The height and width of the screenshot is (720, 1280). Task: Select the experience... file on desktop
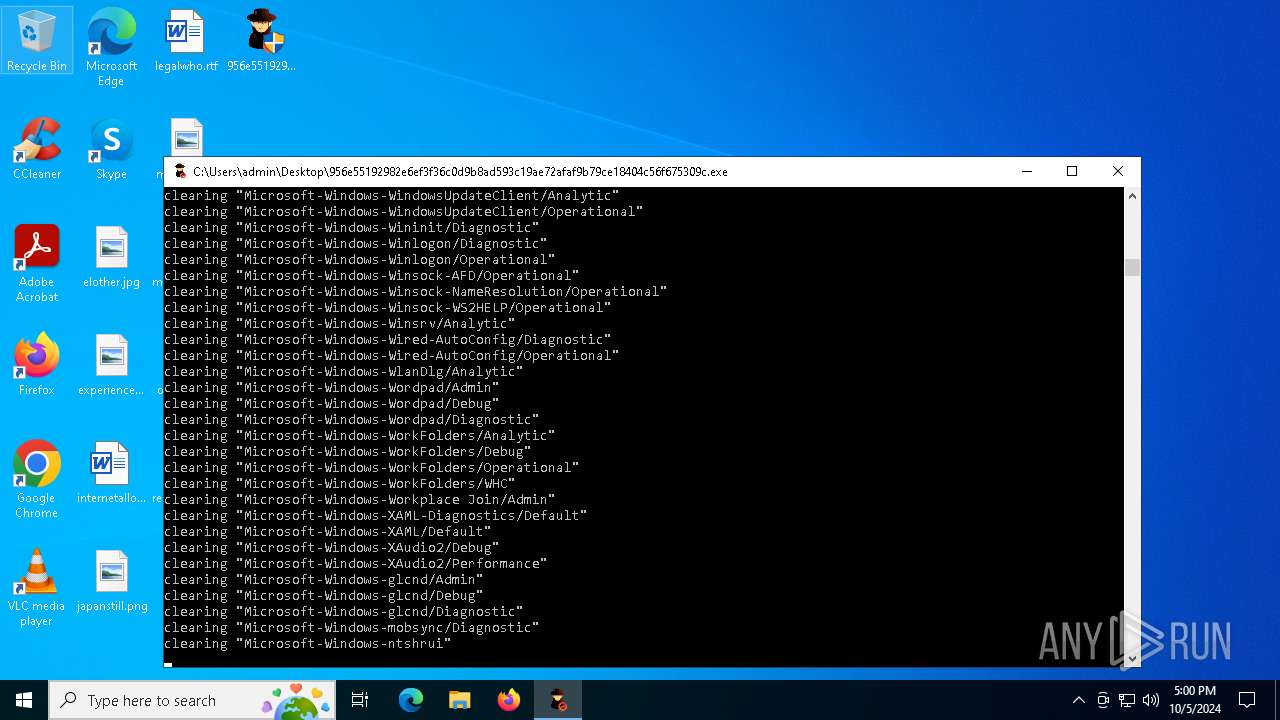(111, 365)
